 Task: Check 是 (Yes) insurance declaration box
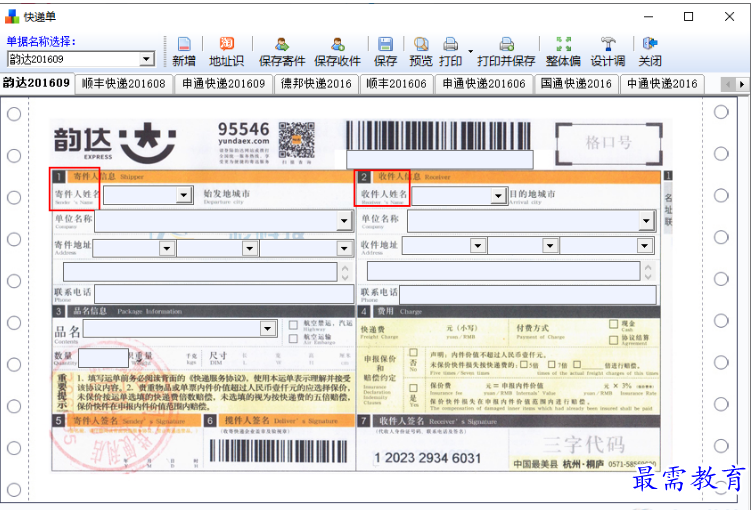point(413,387)
